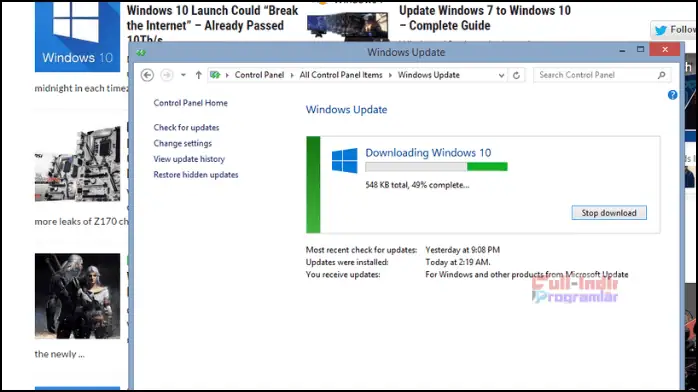698x392 pixels.
Task: Click the Windows logo beside Downloading
Action: (344, 160)
